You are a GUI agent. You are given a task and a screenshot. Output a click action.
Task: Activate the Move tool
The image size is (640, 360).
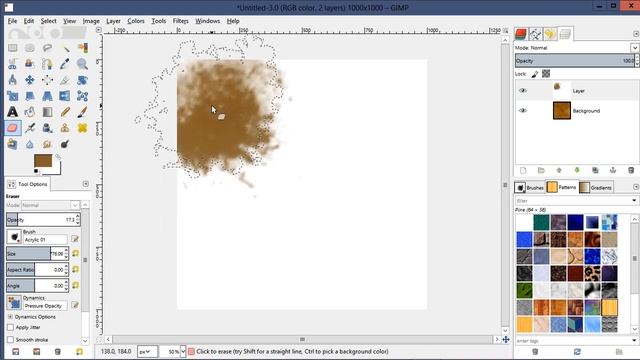pos(30,80)
